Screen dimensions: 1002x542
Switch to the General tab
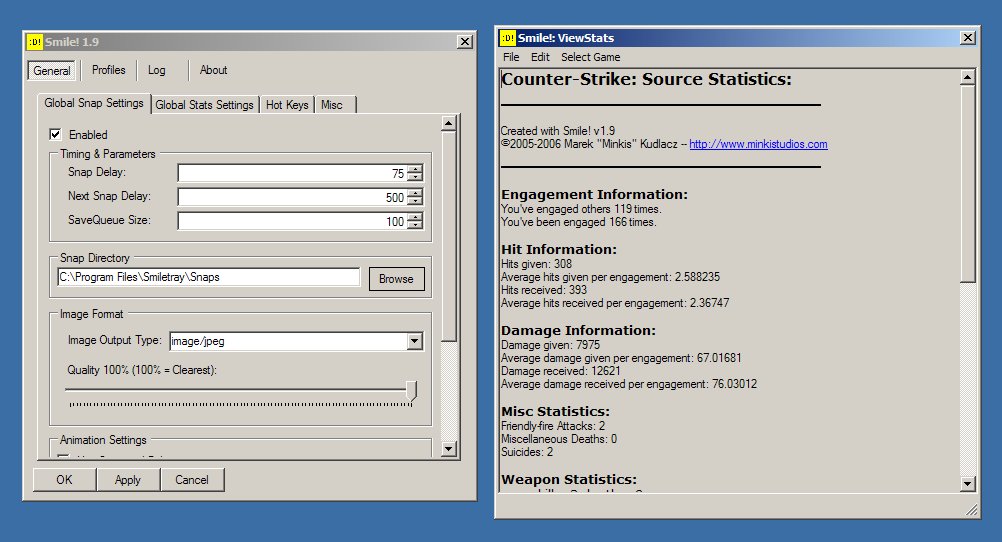coord(52,70)
